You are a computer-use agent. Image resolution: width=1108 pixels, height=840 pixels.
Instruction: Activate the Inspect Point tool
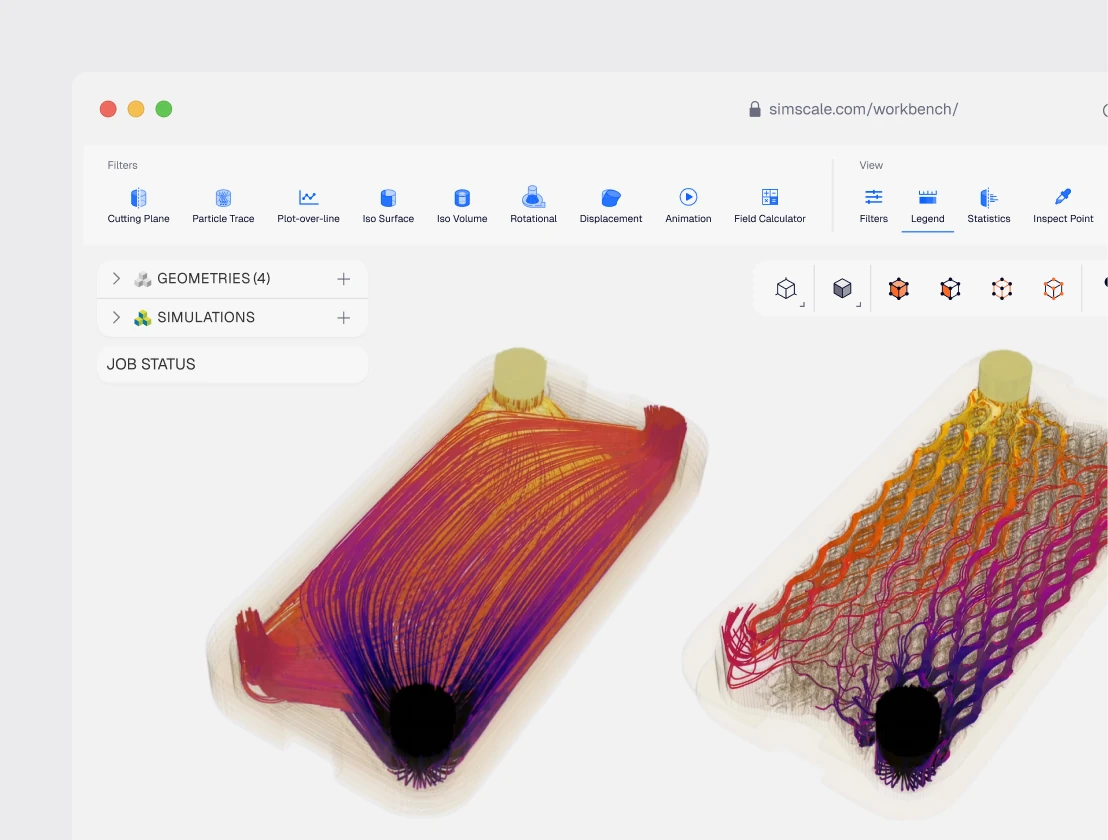tap(1063, 206)
